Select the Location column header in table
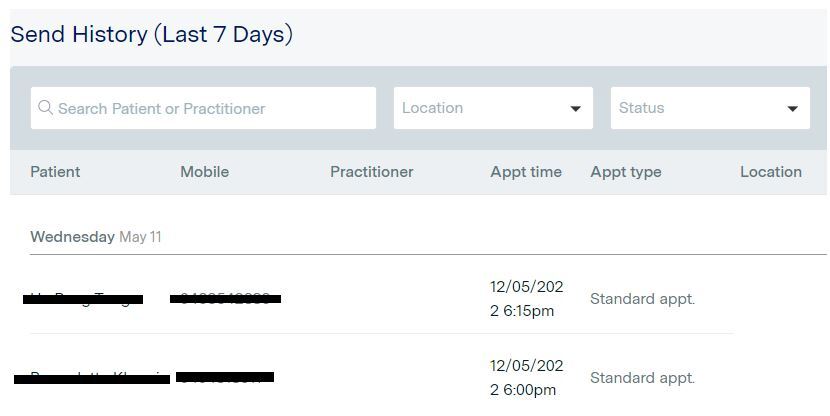The width and height of the screenshot is (830, 416). [x=770, y=172]
